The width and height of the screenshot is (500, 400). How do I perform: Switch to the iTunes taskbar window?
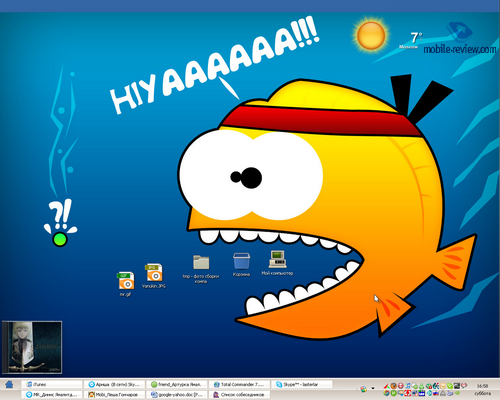52,384
